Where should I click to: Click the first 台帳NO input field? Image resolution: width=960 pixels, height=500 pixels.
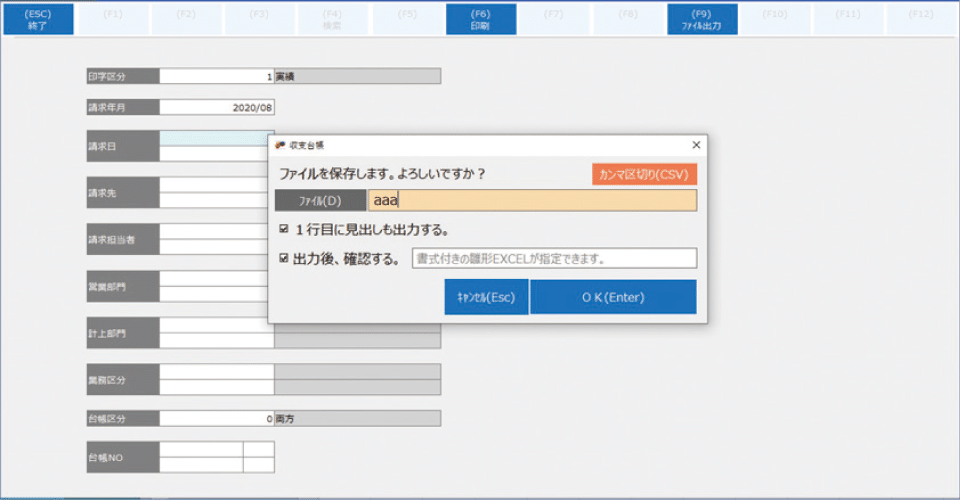(200, 449)
